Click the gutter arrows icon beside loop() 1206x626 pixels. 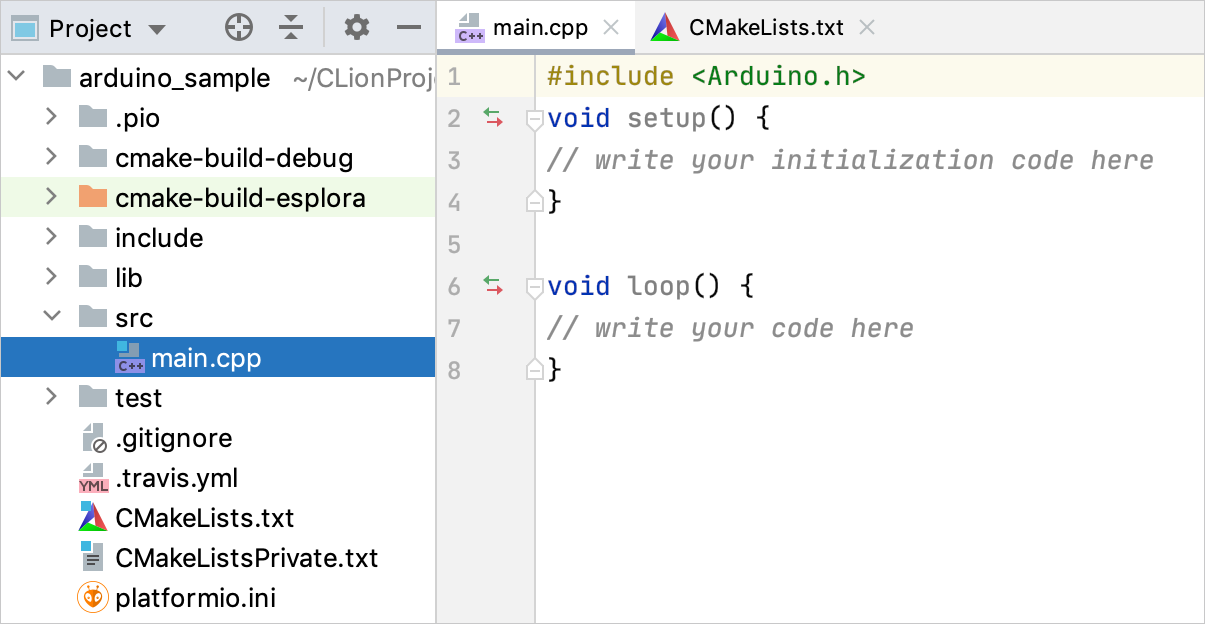[x=493, y=286]
